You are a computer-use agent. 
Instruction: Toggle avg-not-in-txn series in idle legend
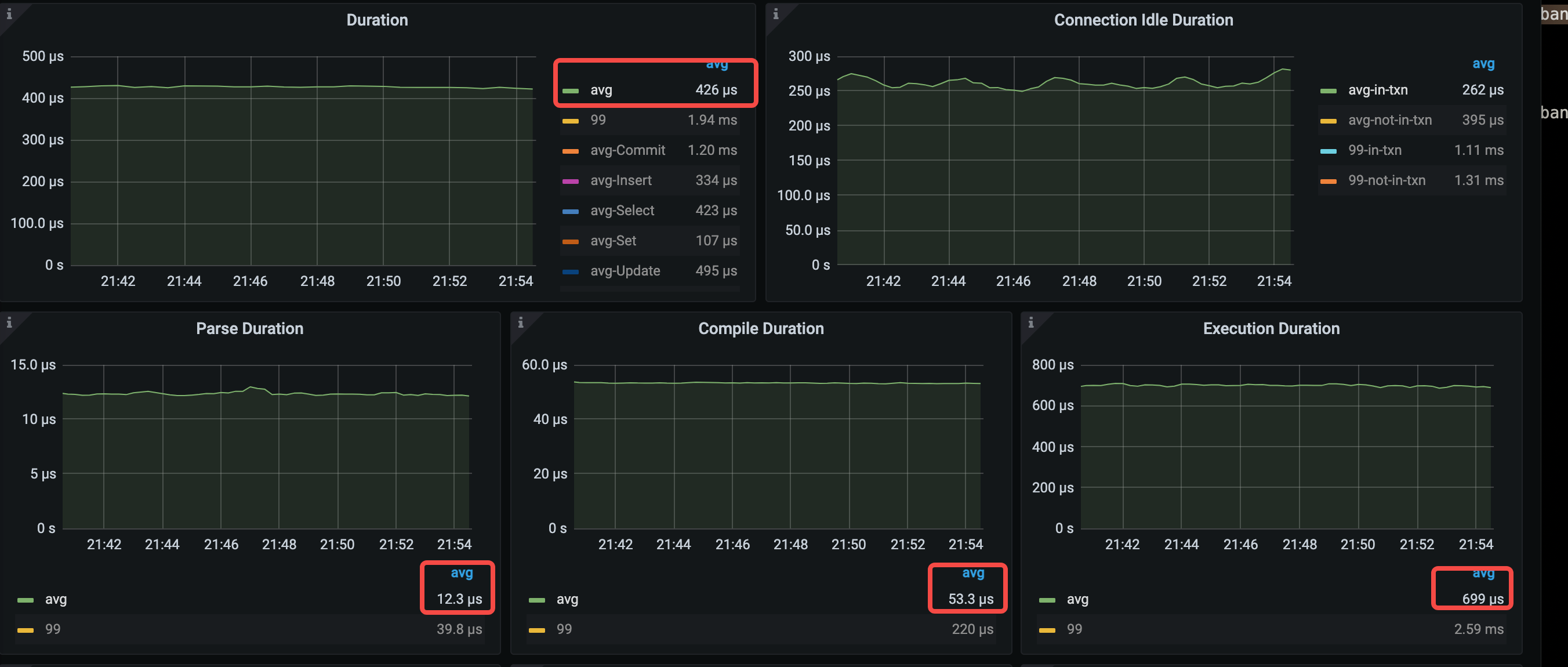[x=1389, y=120]
